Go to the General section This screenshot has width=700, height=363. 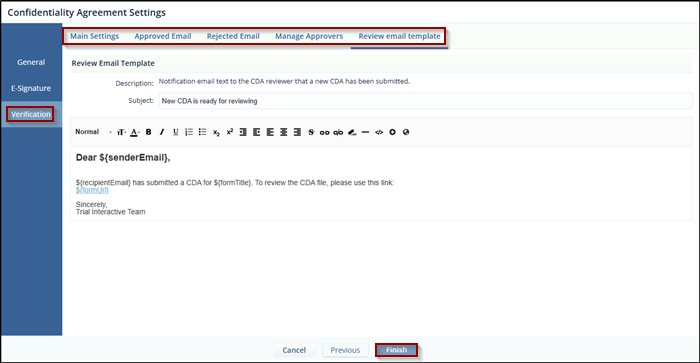pos(31,62)
